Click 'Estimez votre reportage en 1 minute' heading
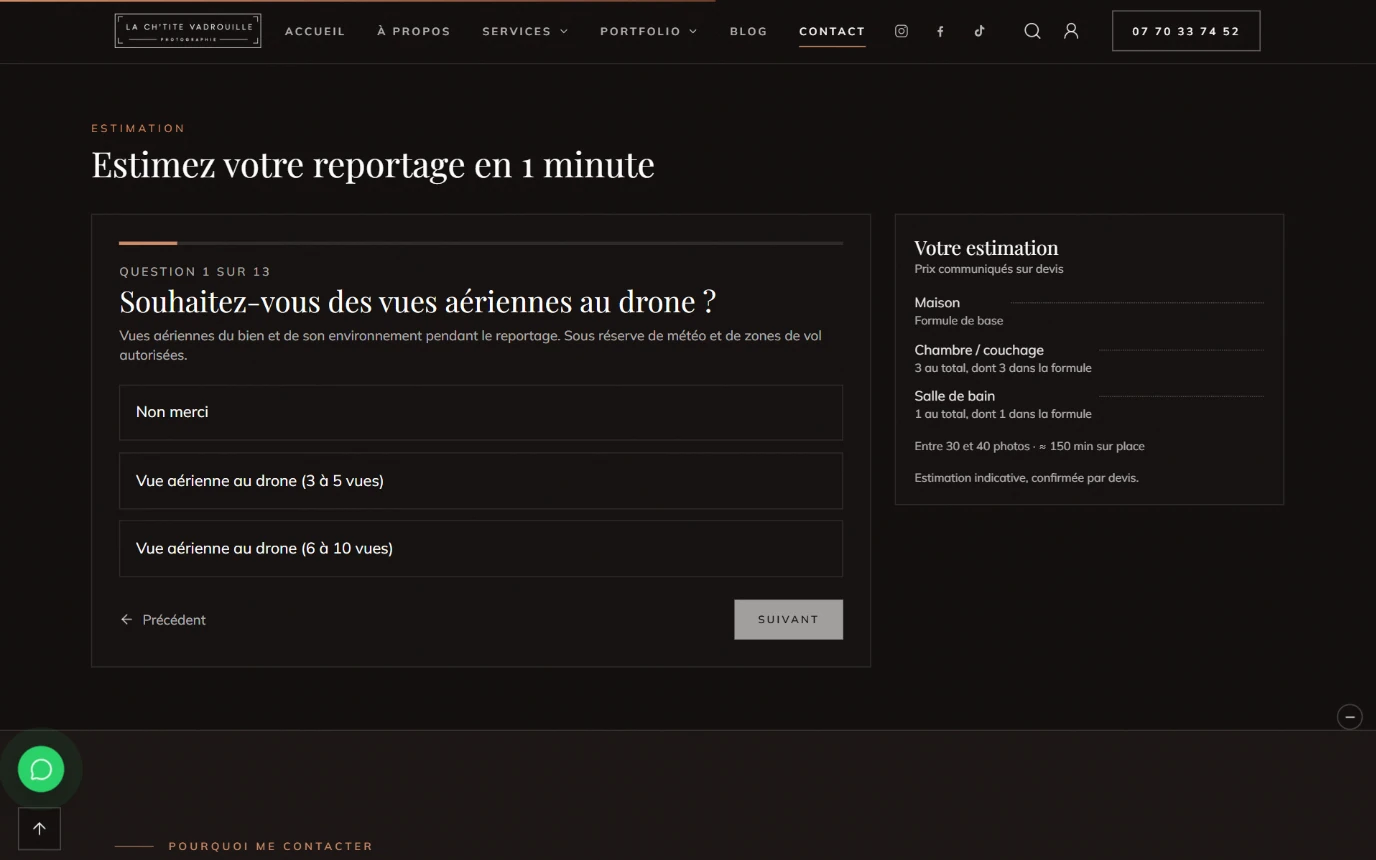The height and width of the screenshot is (860, 1376). coord(373,164)
